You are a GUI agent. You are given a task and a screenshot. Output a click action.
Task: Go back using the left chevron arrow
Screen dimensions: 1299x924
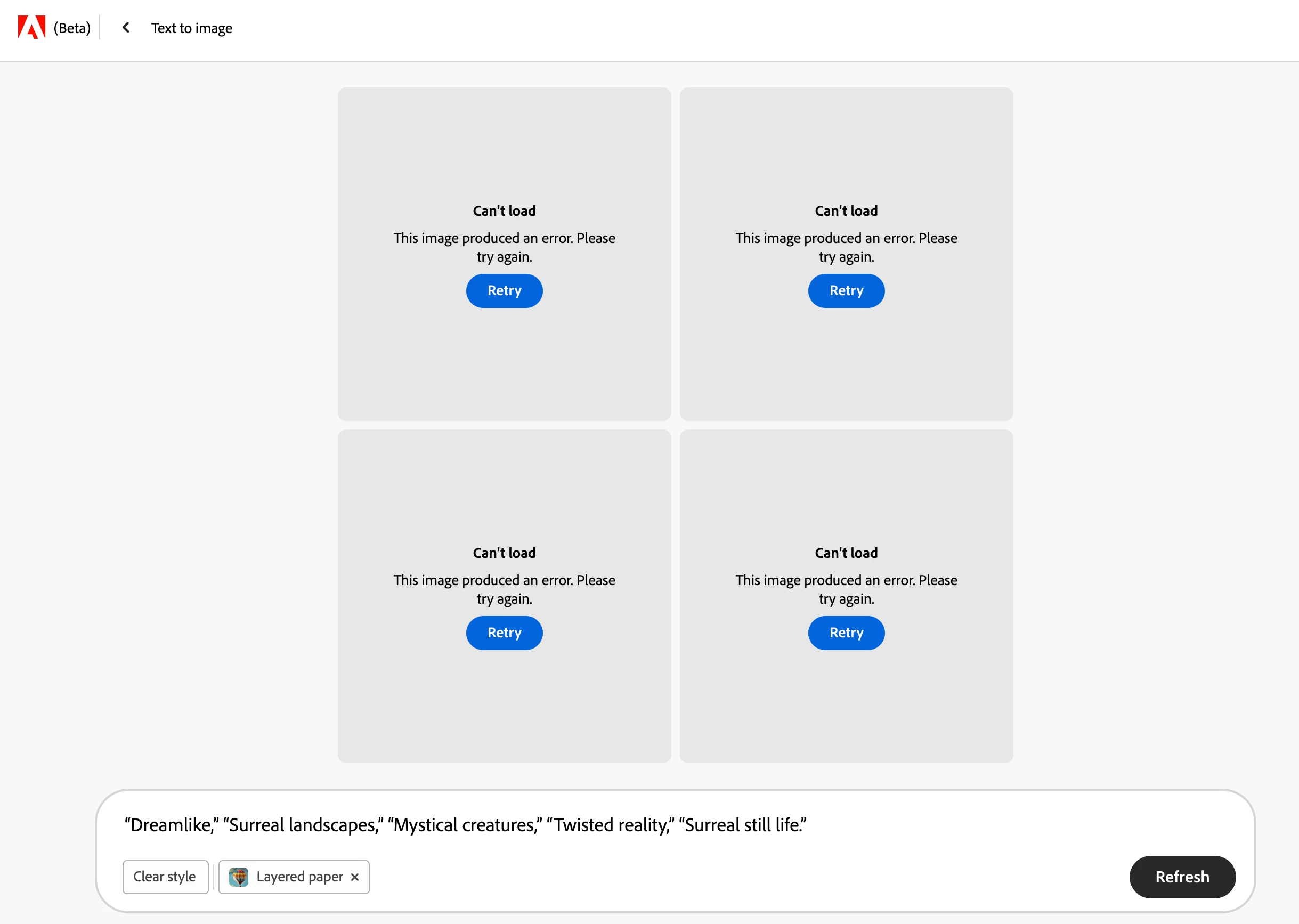tap(126, 27)
